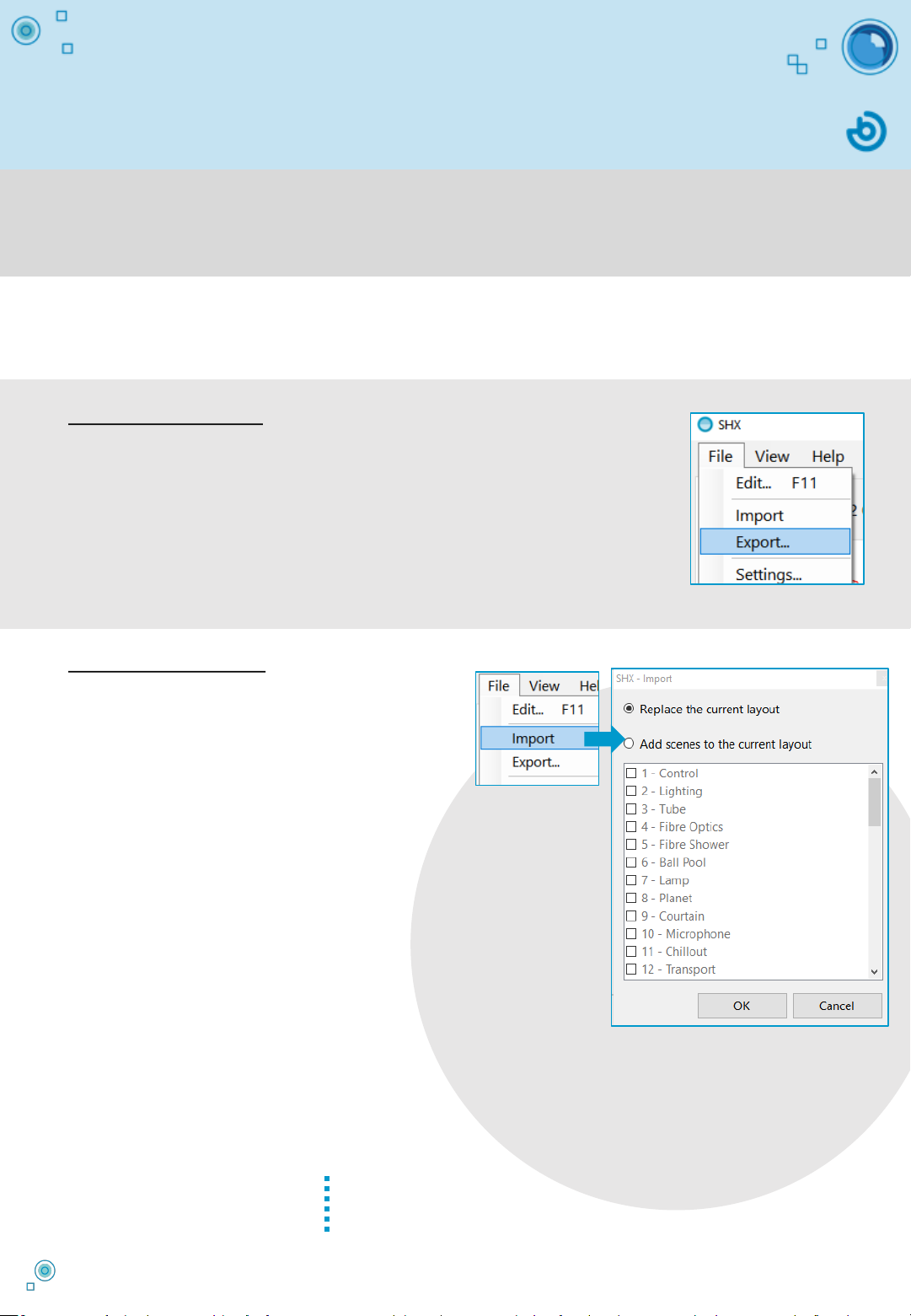Check the 4 - Fibre Optics scene

631,827
